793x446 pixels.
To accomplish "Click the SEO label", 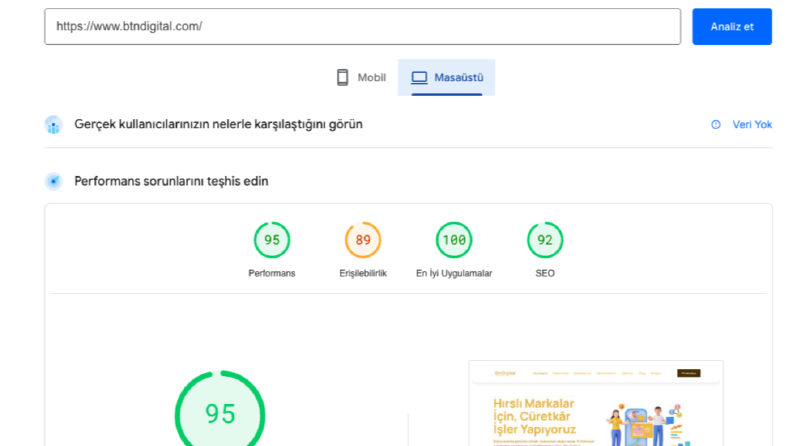I will 545,273.
